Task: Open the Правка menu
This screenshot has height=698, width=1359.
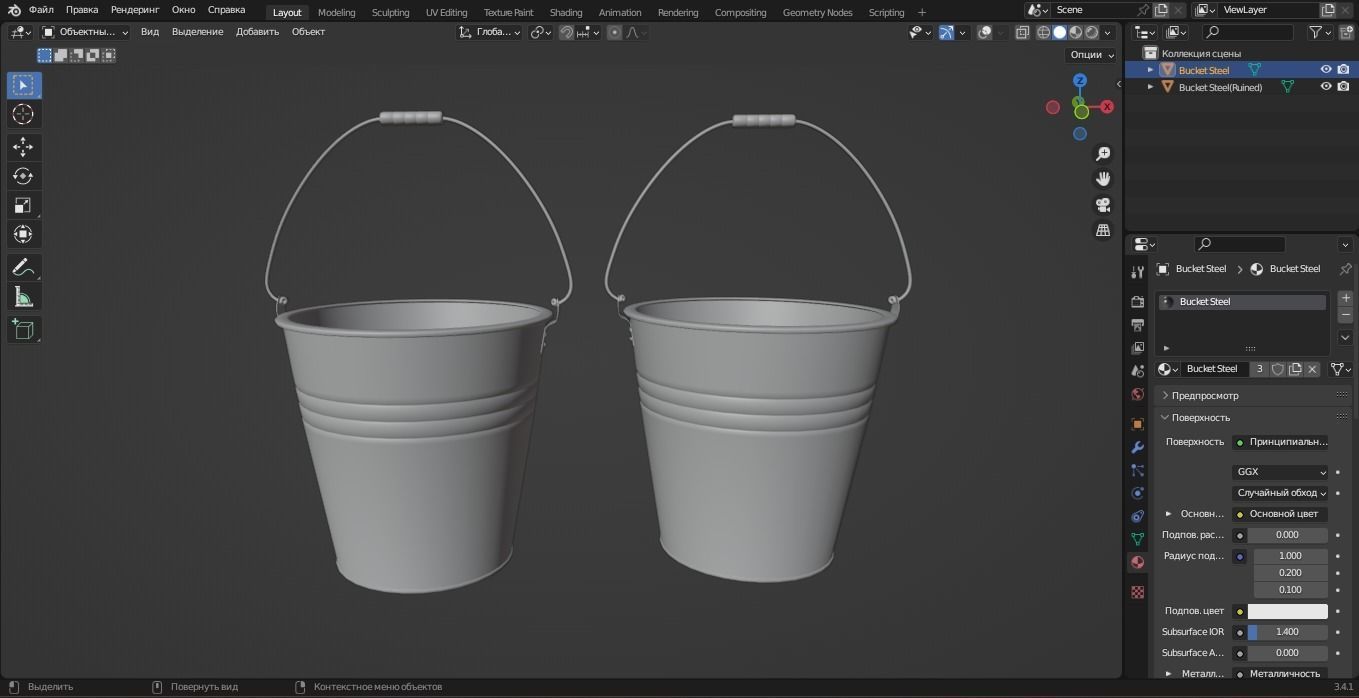Action: point(82,9)
